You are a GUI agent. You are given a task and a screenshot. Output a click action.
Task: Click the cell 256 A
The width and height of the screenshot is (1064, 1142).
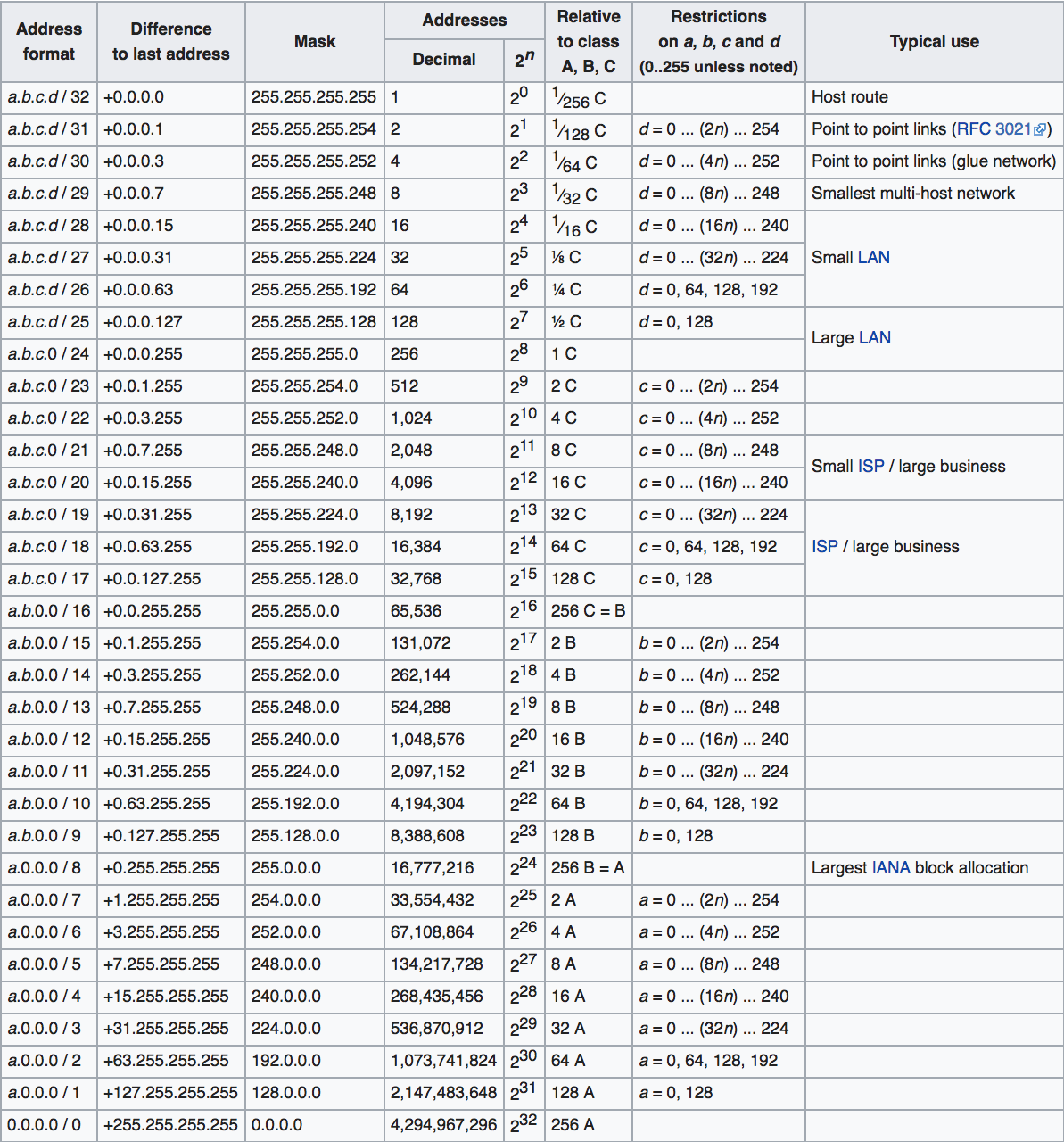(x=589, y=1125)
